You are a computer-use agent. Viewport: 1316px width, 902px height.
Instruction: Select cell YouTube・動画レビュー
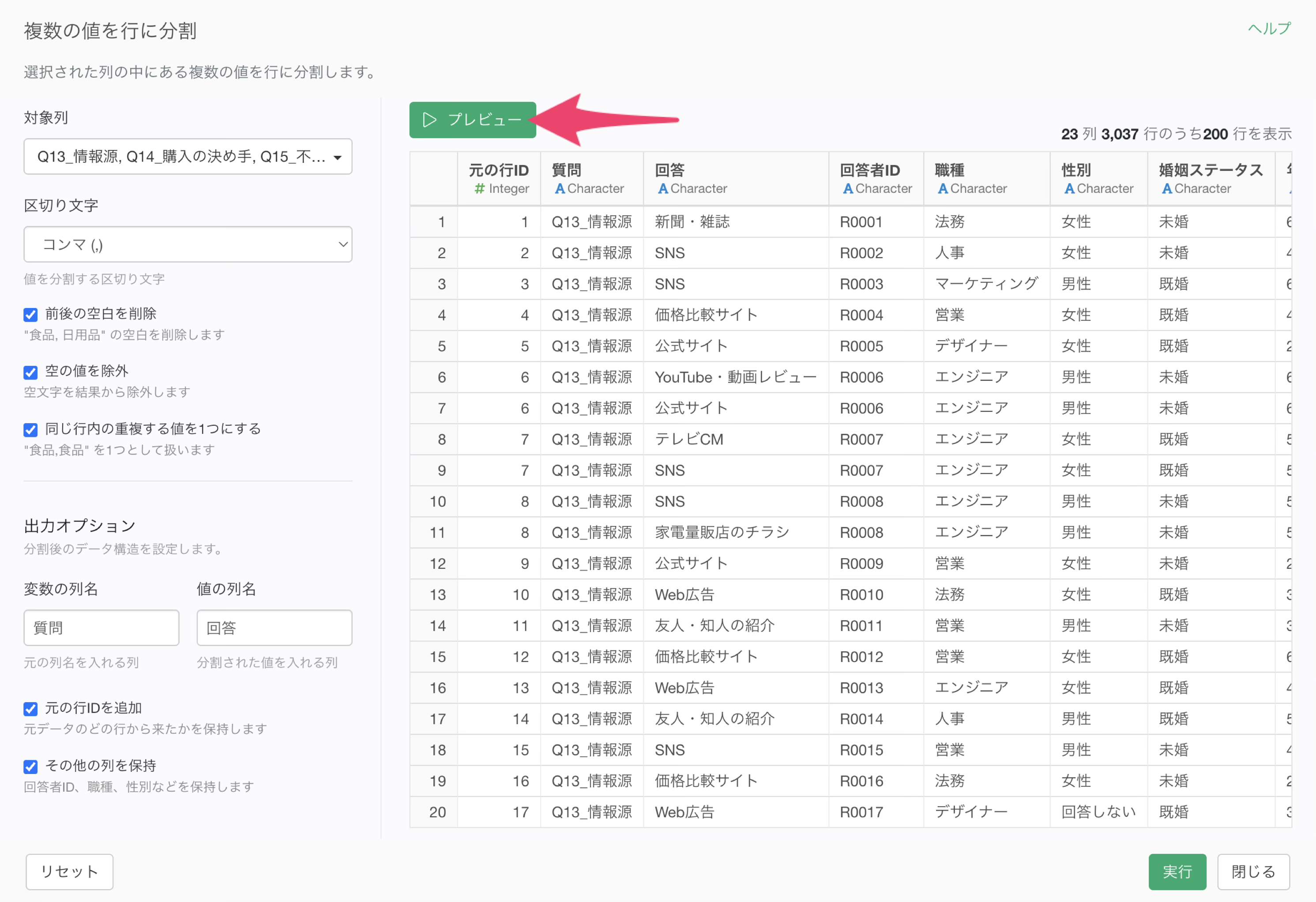point(736,377)
